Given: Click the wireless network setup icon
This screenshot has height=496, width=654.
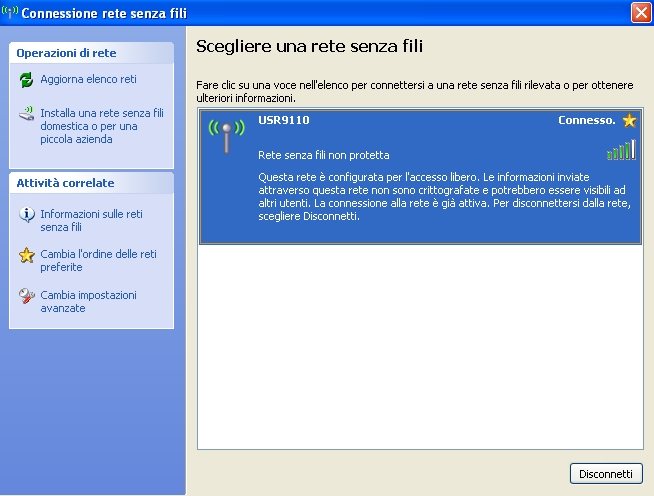Looking at the screenshot, I should [x=27, y=114].
